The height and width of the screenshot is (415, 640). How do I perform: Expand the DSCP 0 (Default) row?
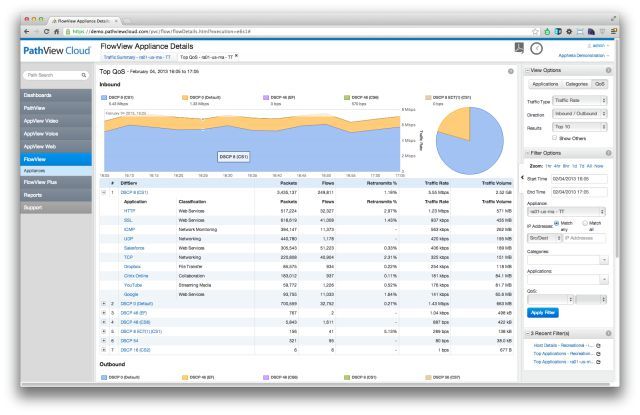(104, 304)
